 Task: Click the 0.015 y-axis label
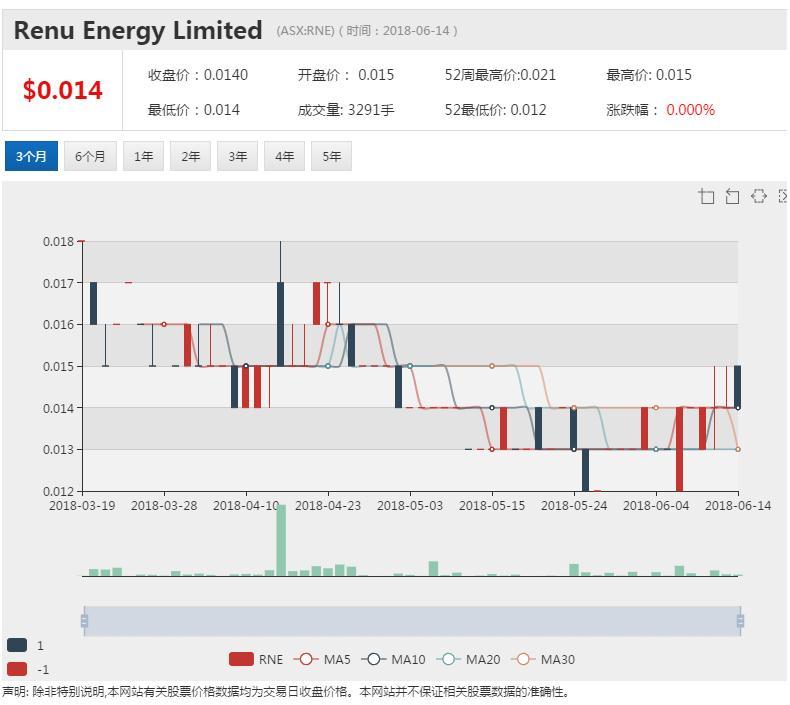[59, 366]
